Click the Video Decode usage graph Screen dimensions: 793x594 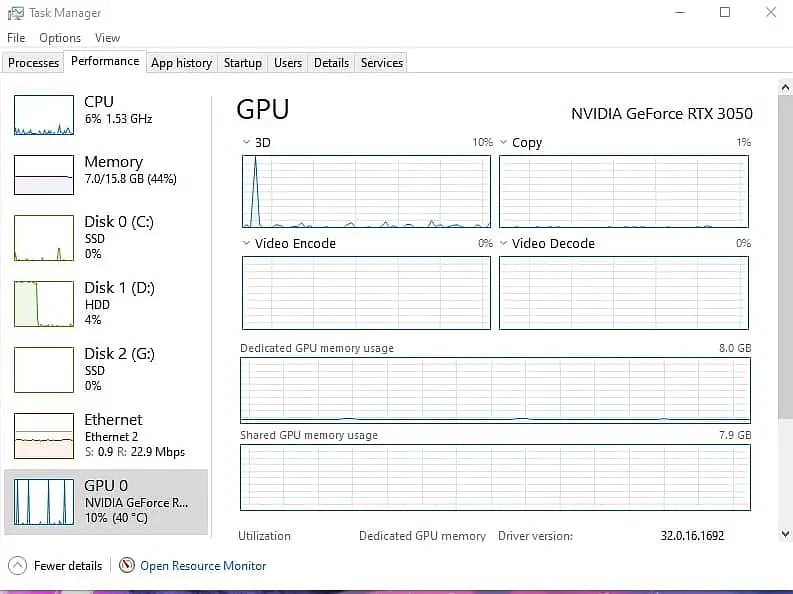[x=624, y=293]
